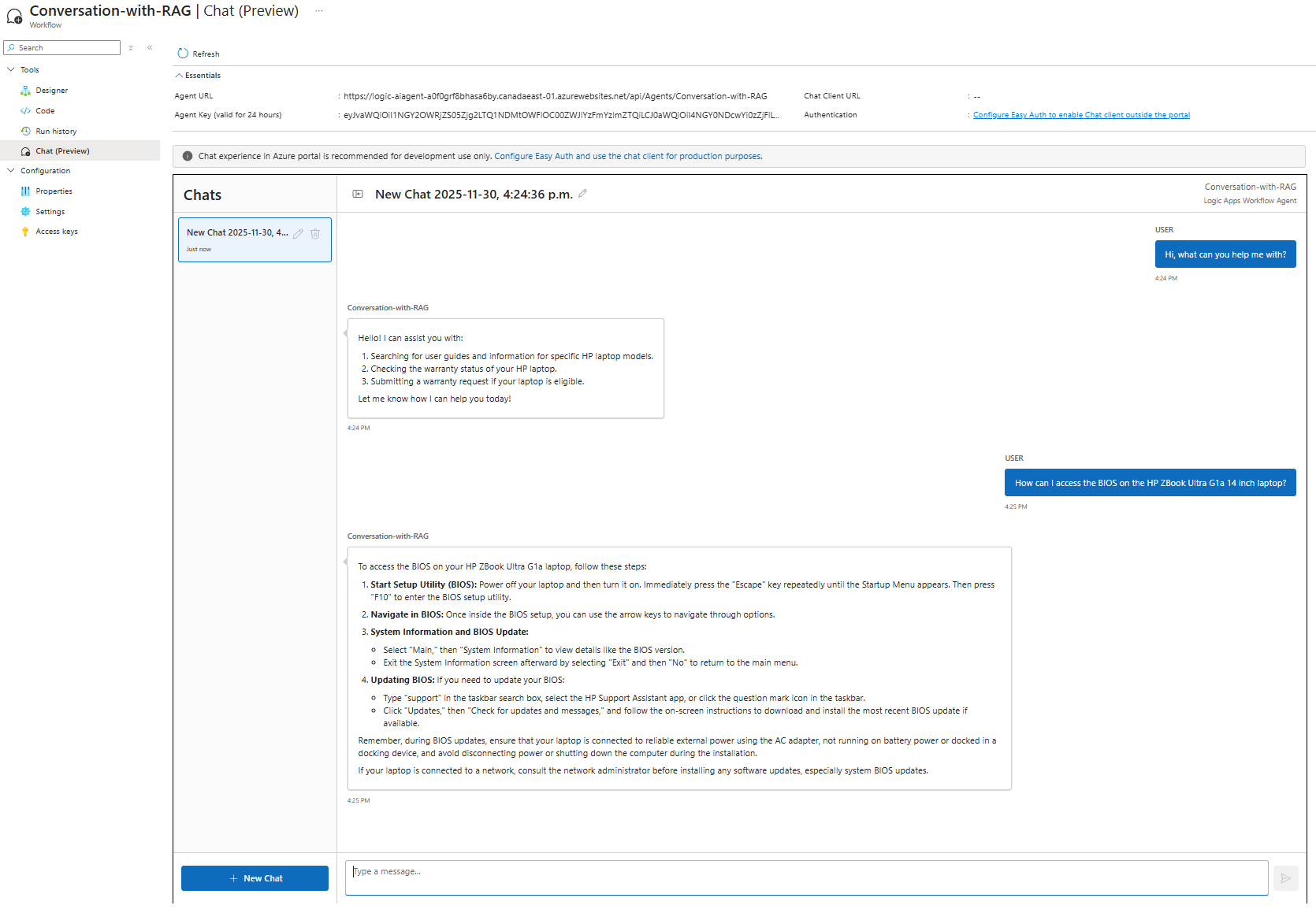Rename chat via pencil icon in chat list
This screenshot has height=909, width=1316.
click(x=298, y=234)
